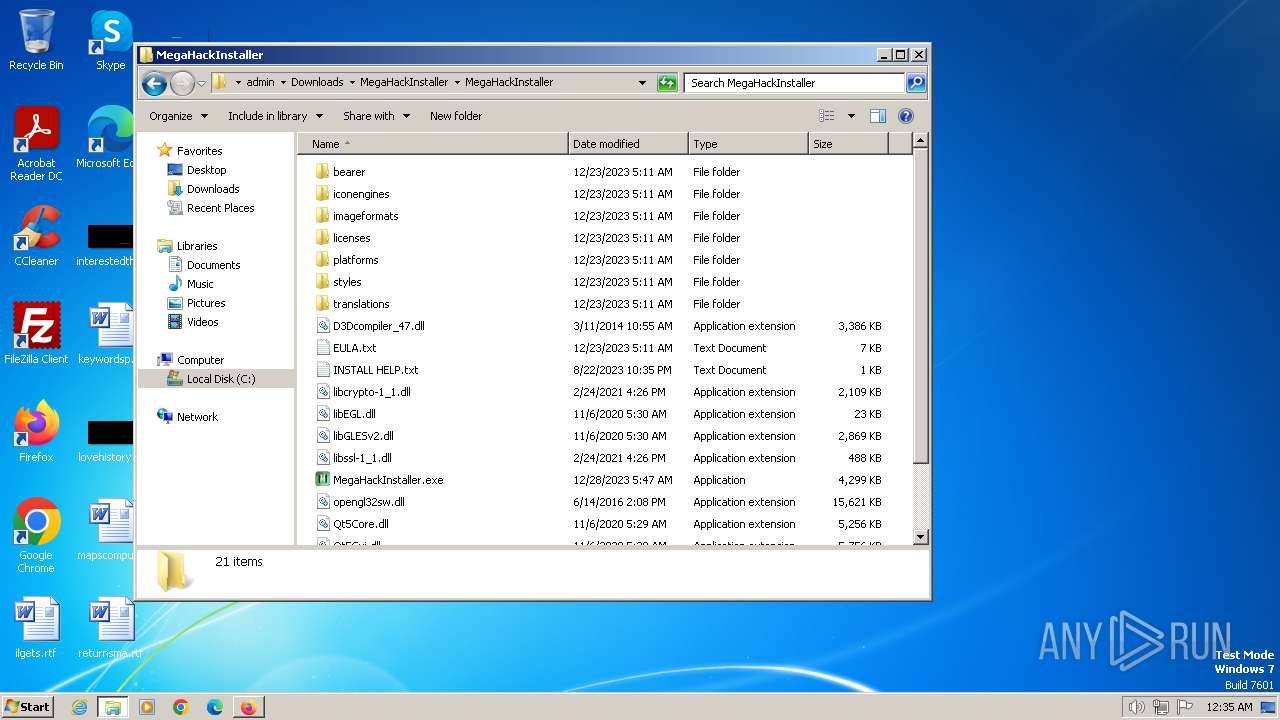Open the Action Center flag icon
This screenshot has height=720, width=1280.
pos(1185,707)
